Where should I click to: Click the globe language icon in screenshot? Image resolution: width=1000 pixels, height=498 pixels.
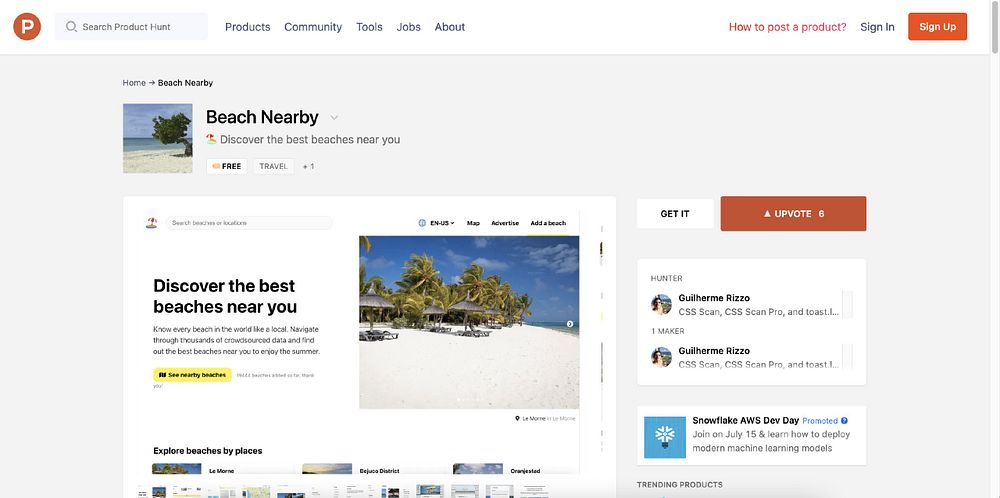[x=422, y=223]
